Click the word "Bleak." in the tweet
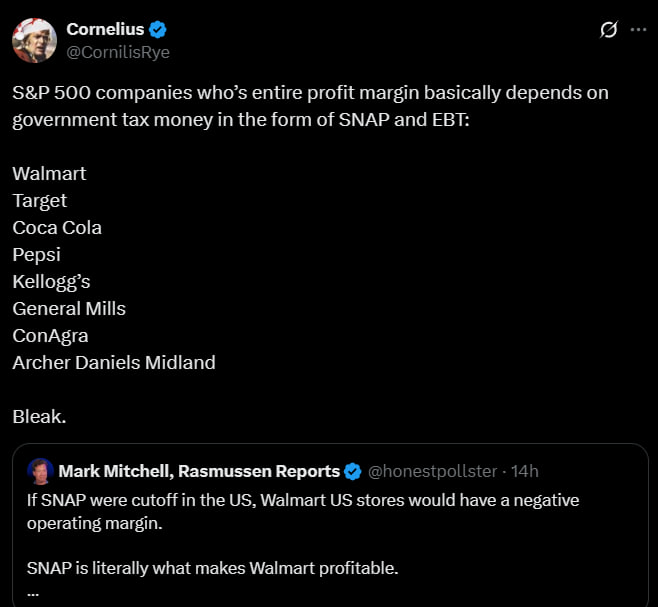 [x=39, y=416]
